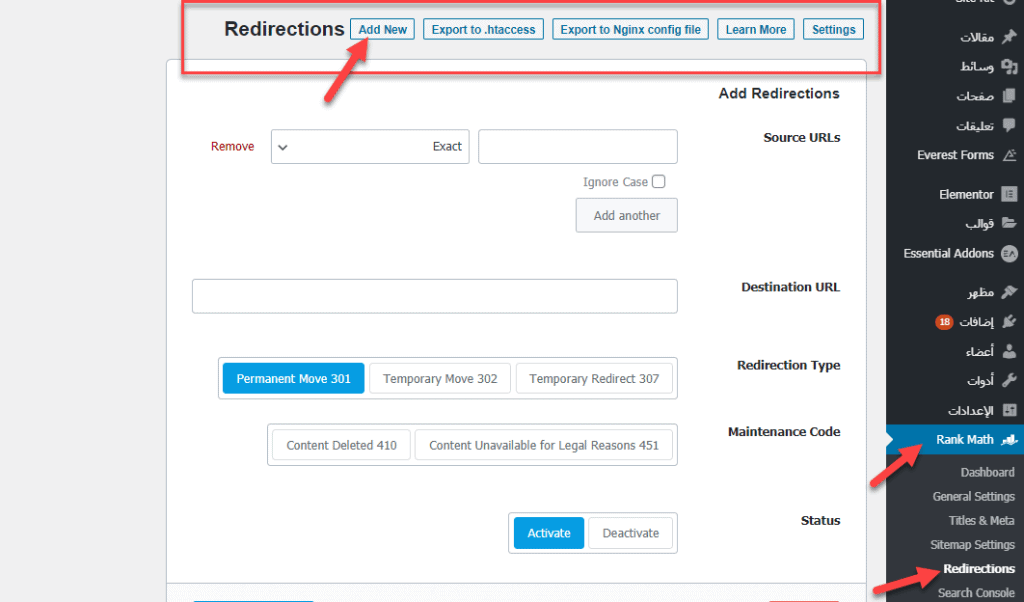Enable the Ignore Case checkbox
1024x602 pixels.
point(658,182)
